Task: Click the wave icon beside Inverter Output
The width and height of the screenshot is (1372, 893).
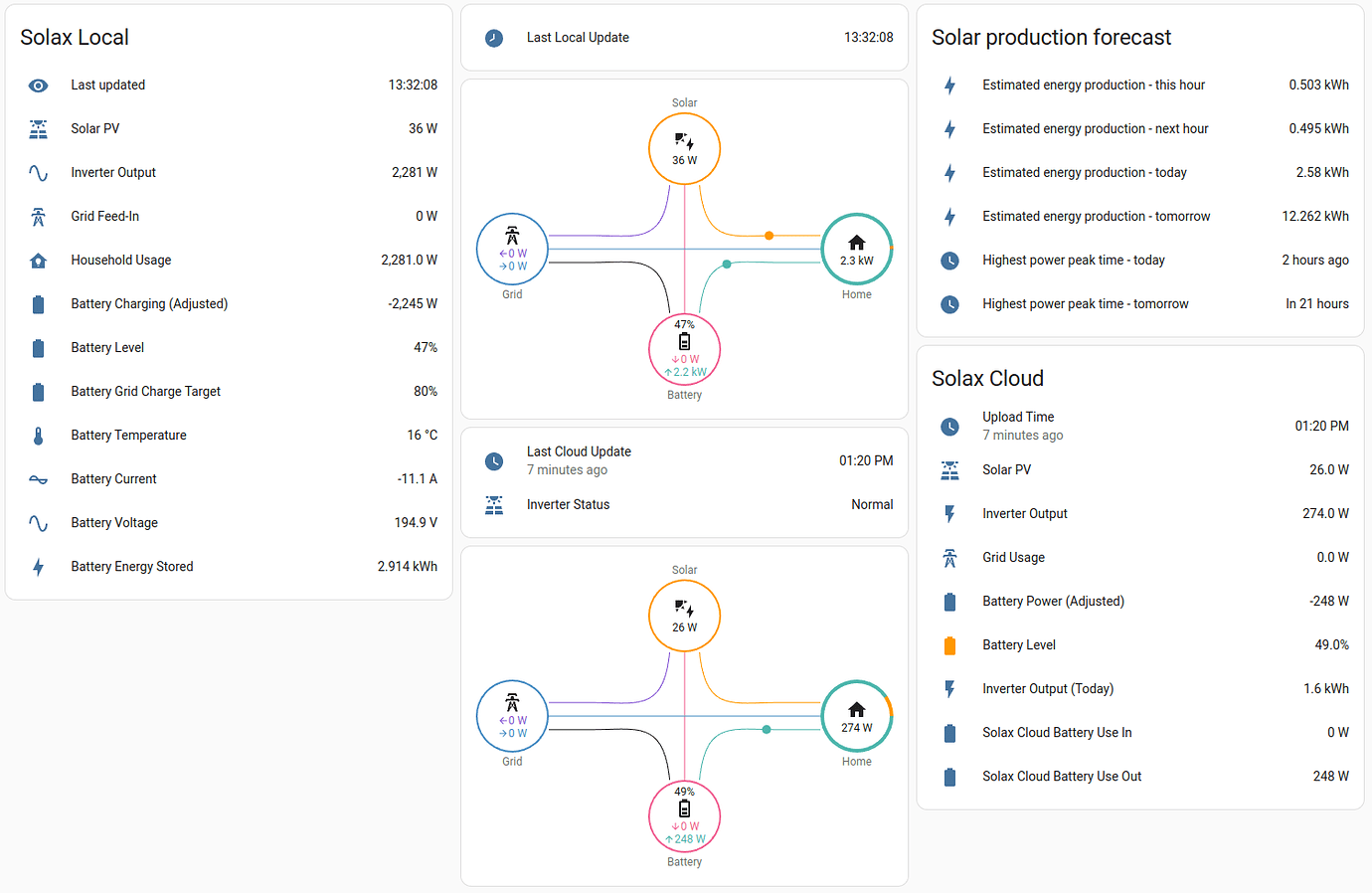Action: coord(38,172)
